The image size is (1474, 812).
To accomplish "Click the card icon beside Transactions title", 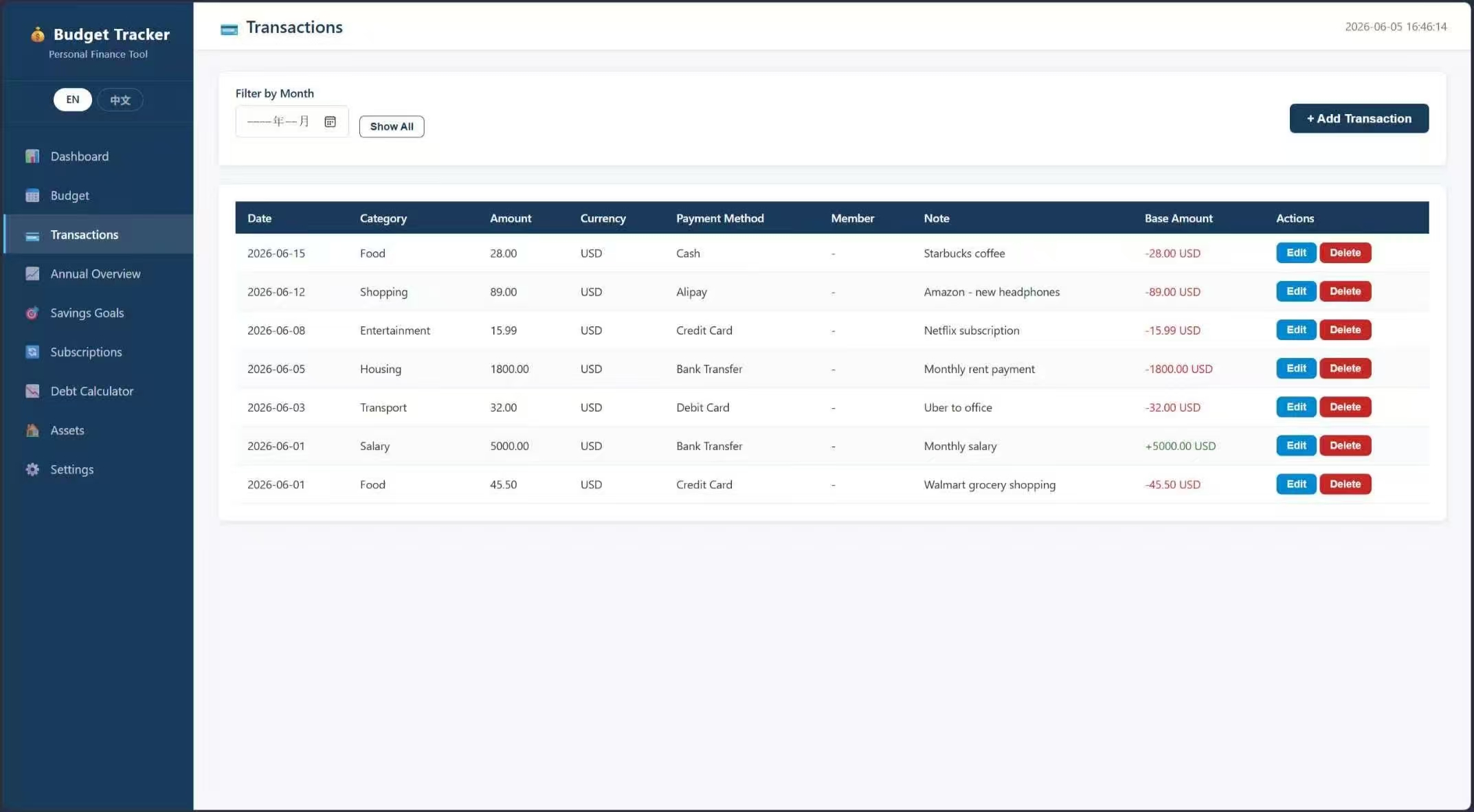I will pyautogui.click(x=229, y=29).
